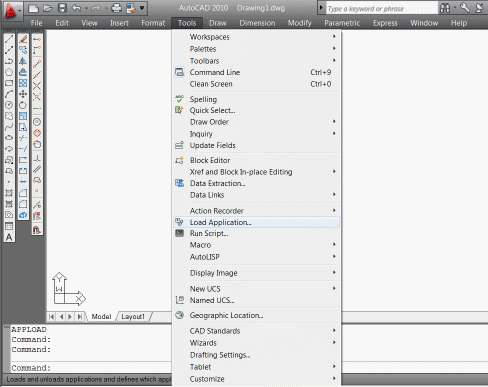488x387 pixels.
Task: Expand the Toolbars submenu
Action: click(x=256, y=61)
